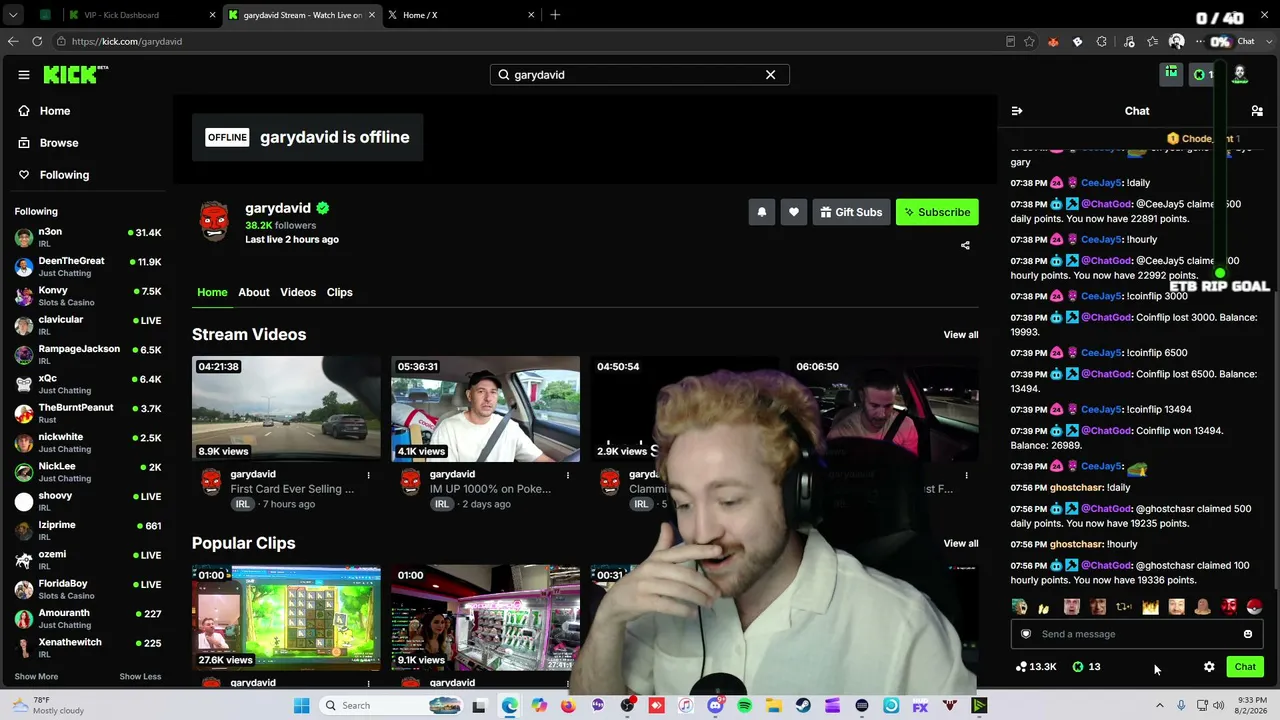Screen dimensions: 1280x720
Task: Open chat users list icon
Action: [1257, 111]
